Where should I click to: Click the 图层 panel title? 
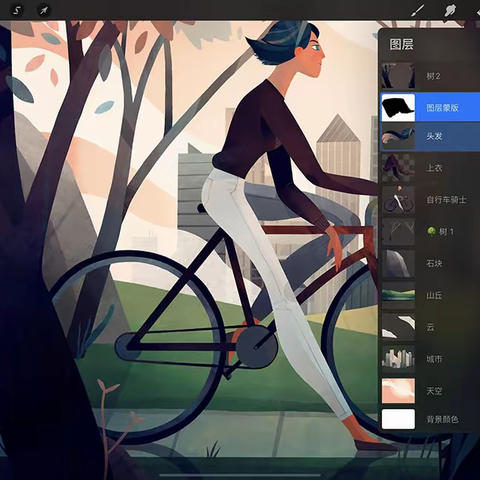click(x=402, y=44)
